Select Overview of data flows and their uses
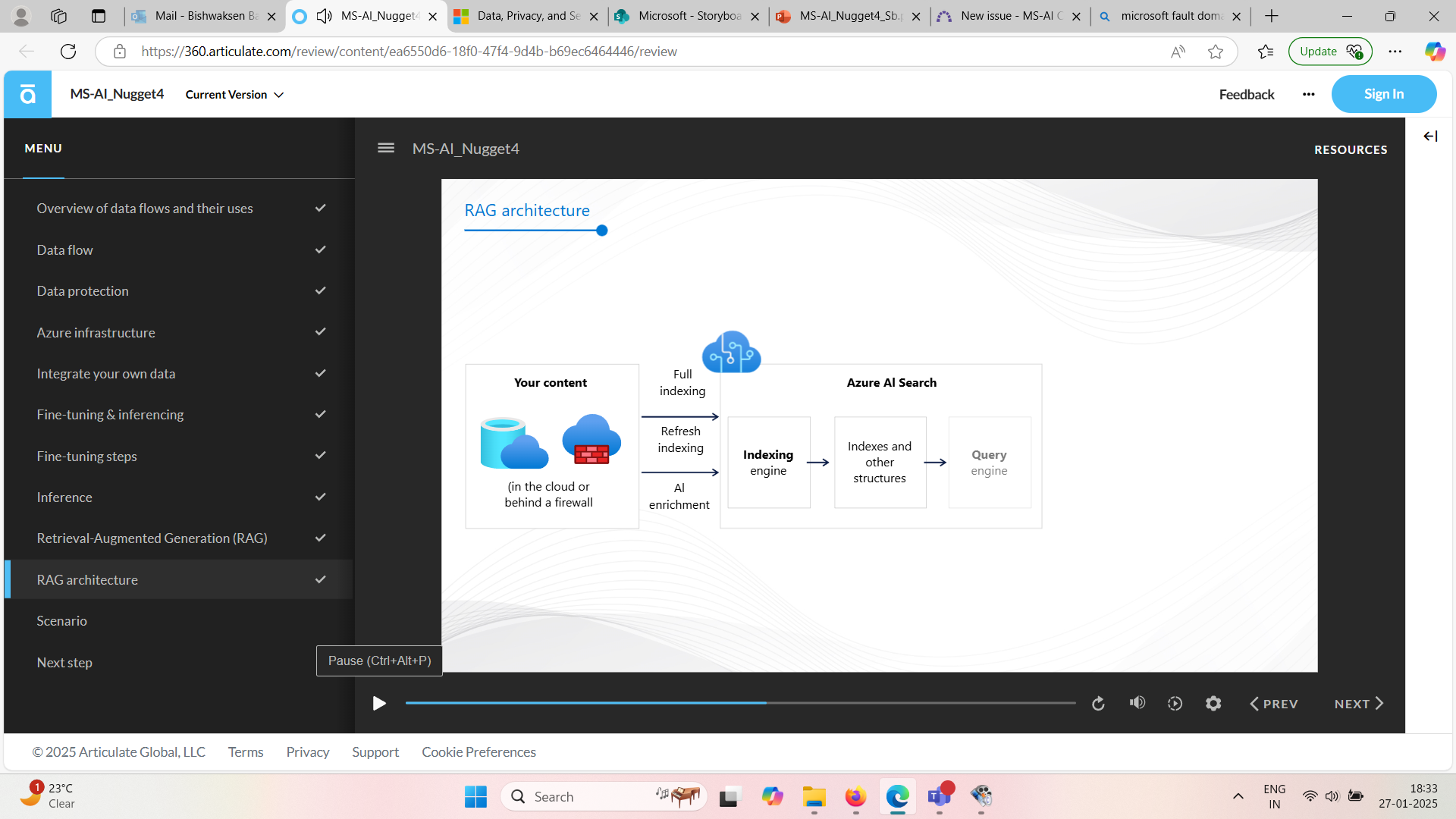This screenshot has height=819, width=1456. point(179,209)
